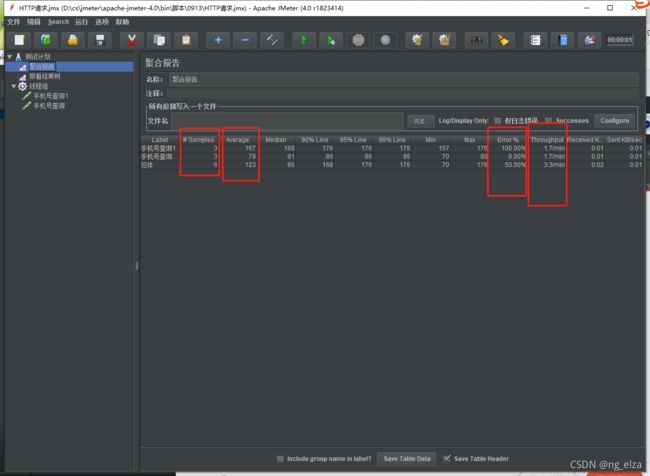Image resolution: width=650 pixels, height=476 pixels.
Task: Click into the 名称 name field
Action: coord(404,79)
